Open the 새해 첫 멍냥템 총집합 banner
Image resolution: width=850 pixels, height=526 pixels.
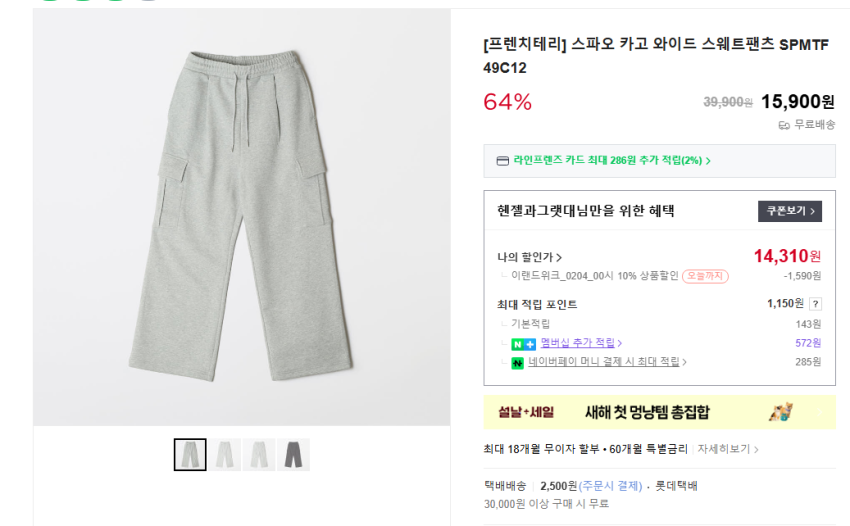tap(647, 412)
